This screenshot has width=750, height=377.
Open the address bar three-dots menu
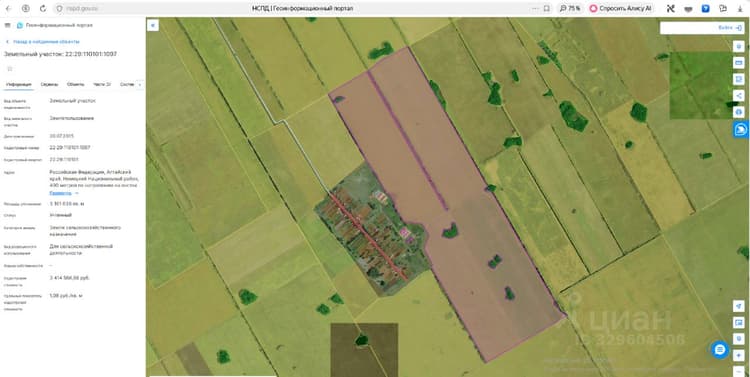[535, 9]
